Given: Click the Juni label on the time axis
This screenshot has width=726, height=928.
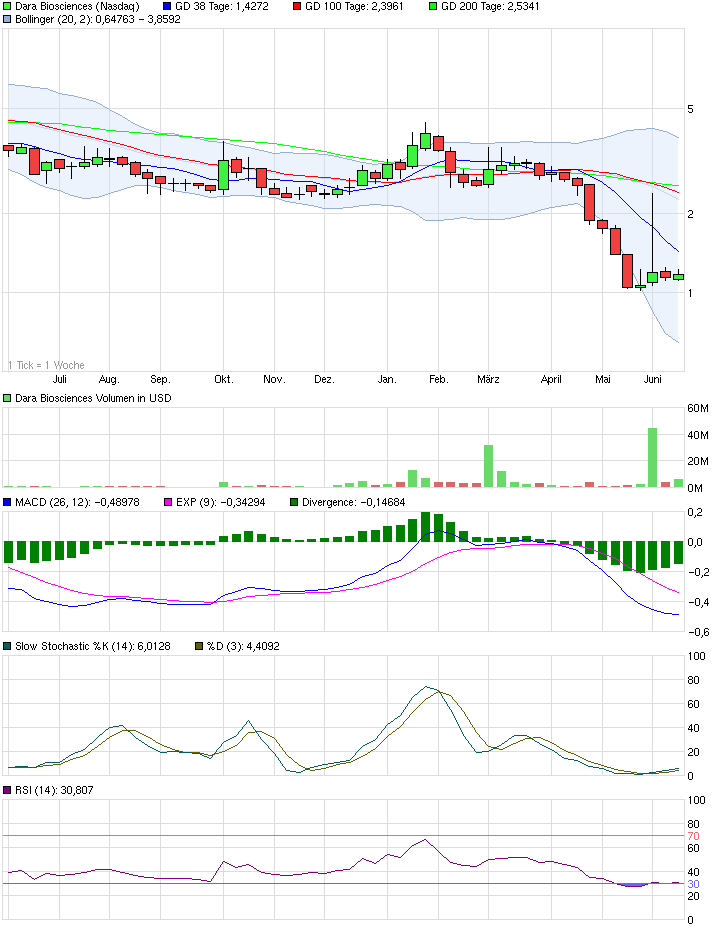Looking at the screenshot, I should 653,380.
